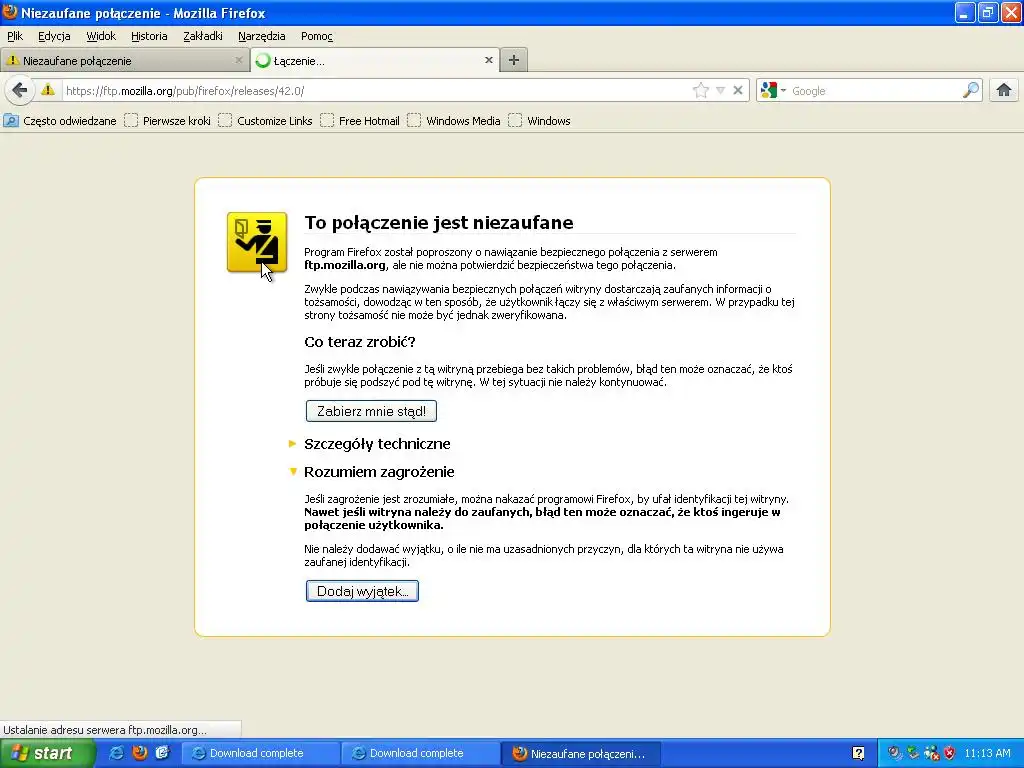
Task: Switch to the Niezaufane połączenie tab
Action: pos(124,60)
